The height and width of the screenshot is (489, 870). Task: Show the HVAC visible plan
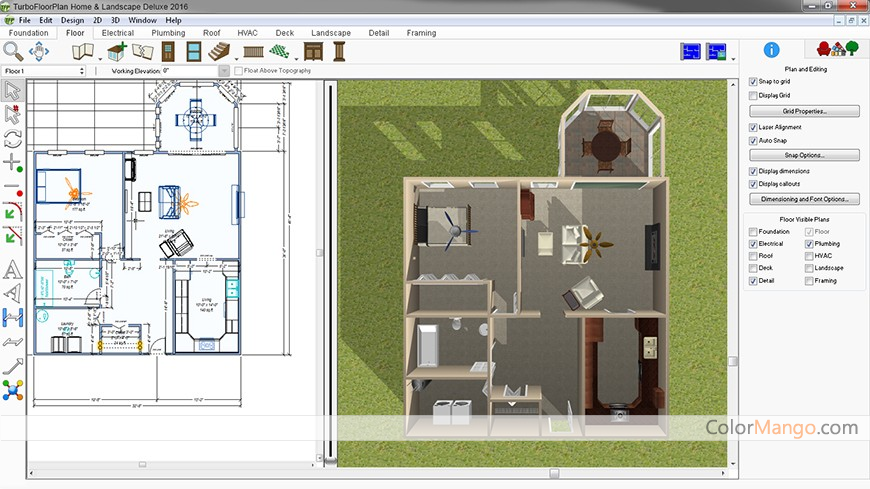[809, 256]
